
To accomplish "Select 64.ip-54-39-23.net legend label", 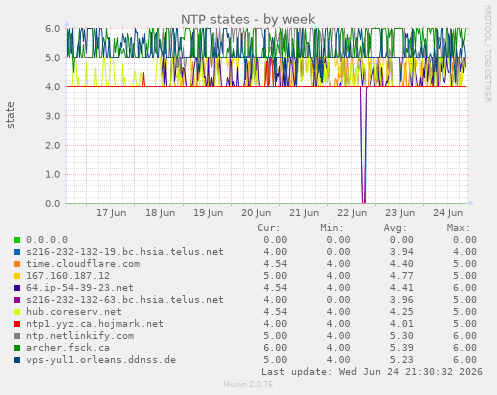I will 80,288.
